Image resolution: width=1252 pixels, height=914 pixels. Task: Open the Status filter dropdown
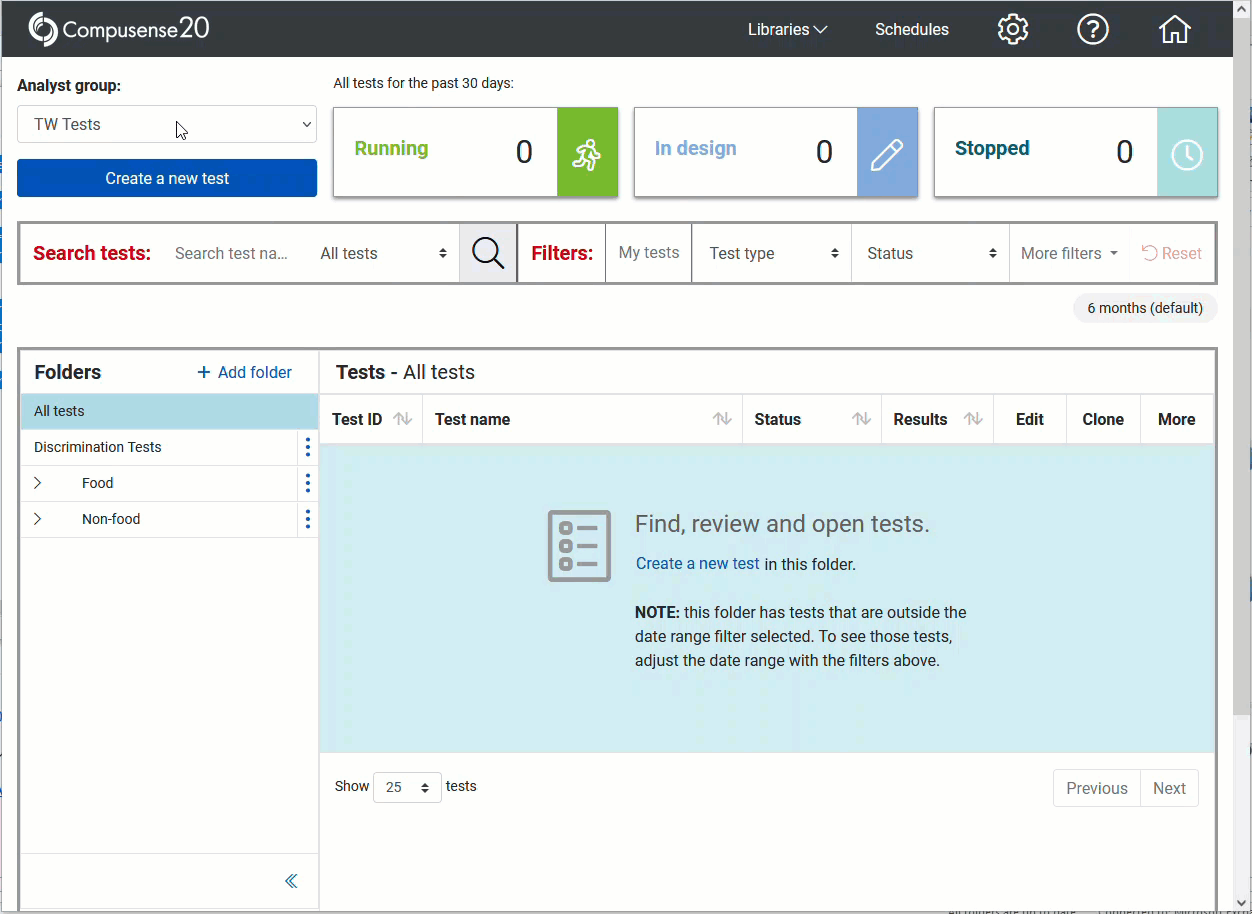(x=931, y=253)
